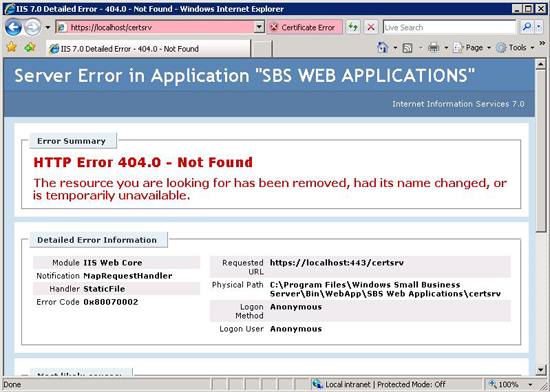Viewport: 550px width, 392px height.
Task: Click the Home page icon
Action: [x=382, y=48]
